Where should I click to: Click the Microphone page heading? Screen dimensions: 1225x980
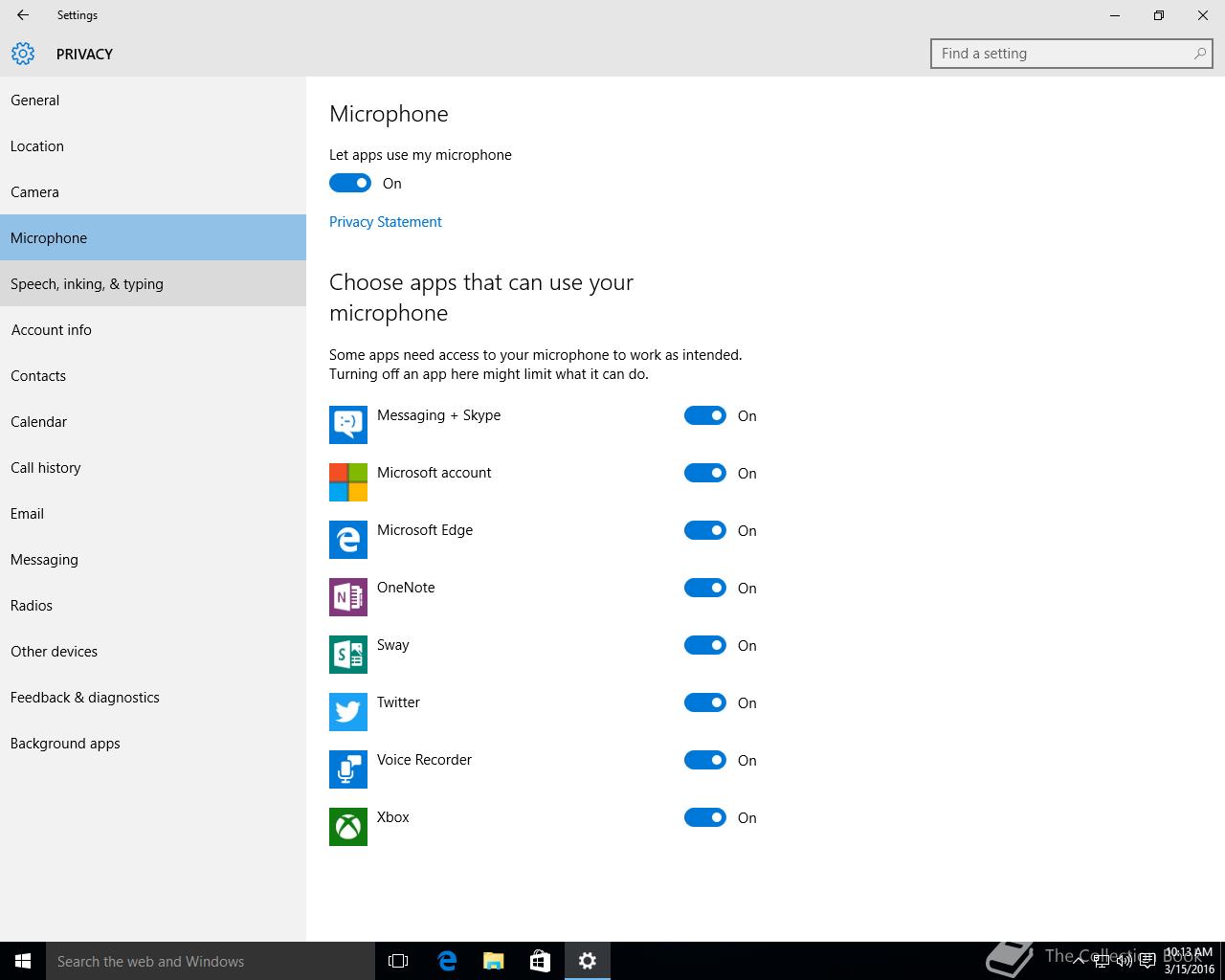coord(389,114)
